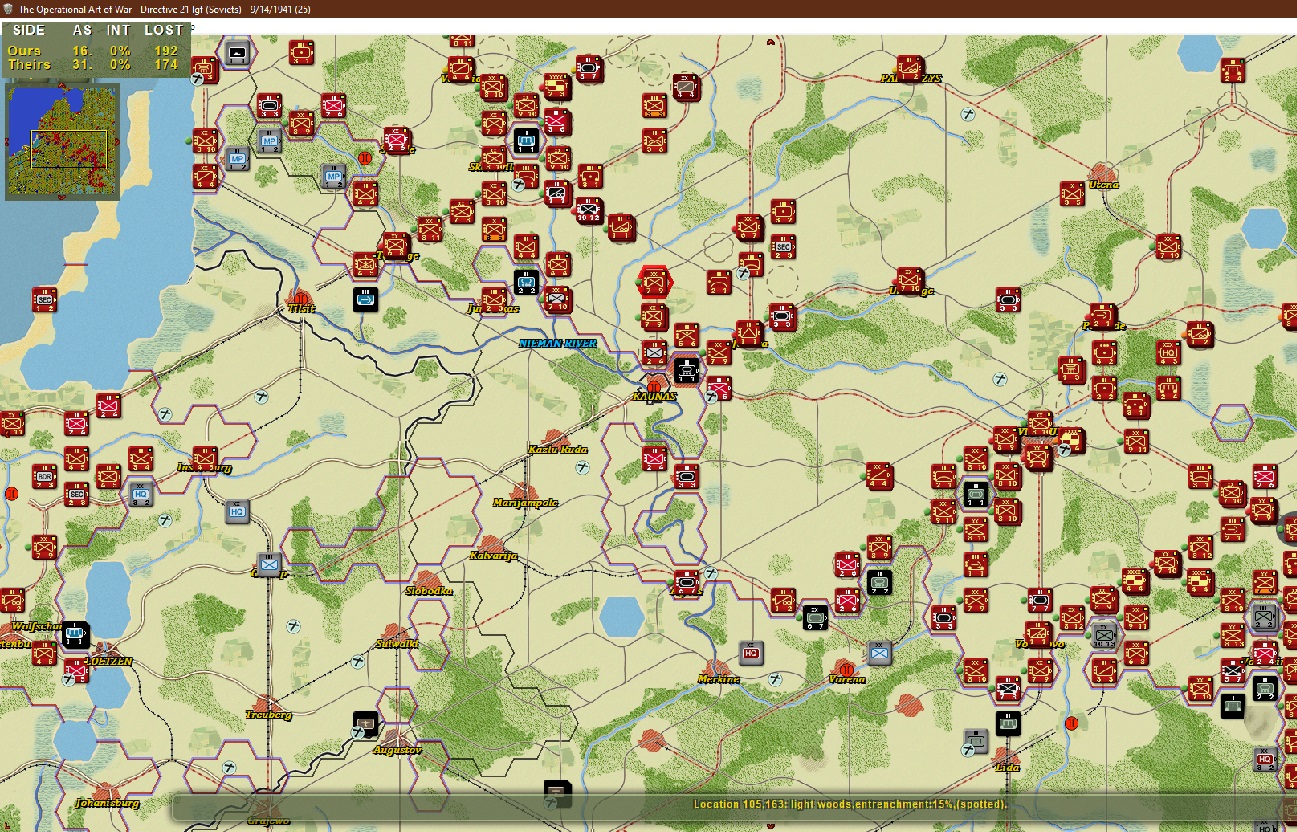Click the Marijampole town label
The image size is (1297, 832).
(525, 502)
